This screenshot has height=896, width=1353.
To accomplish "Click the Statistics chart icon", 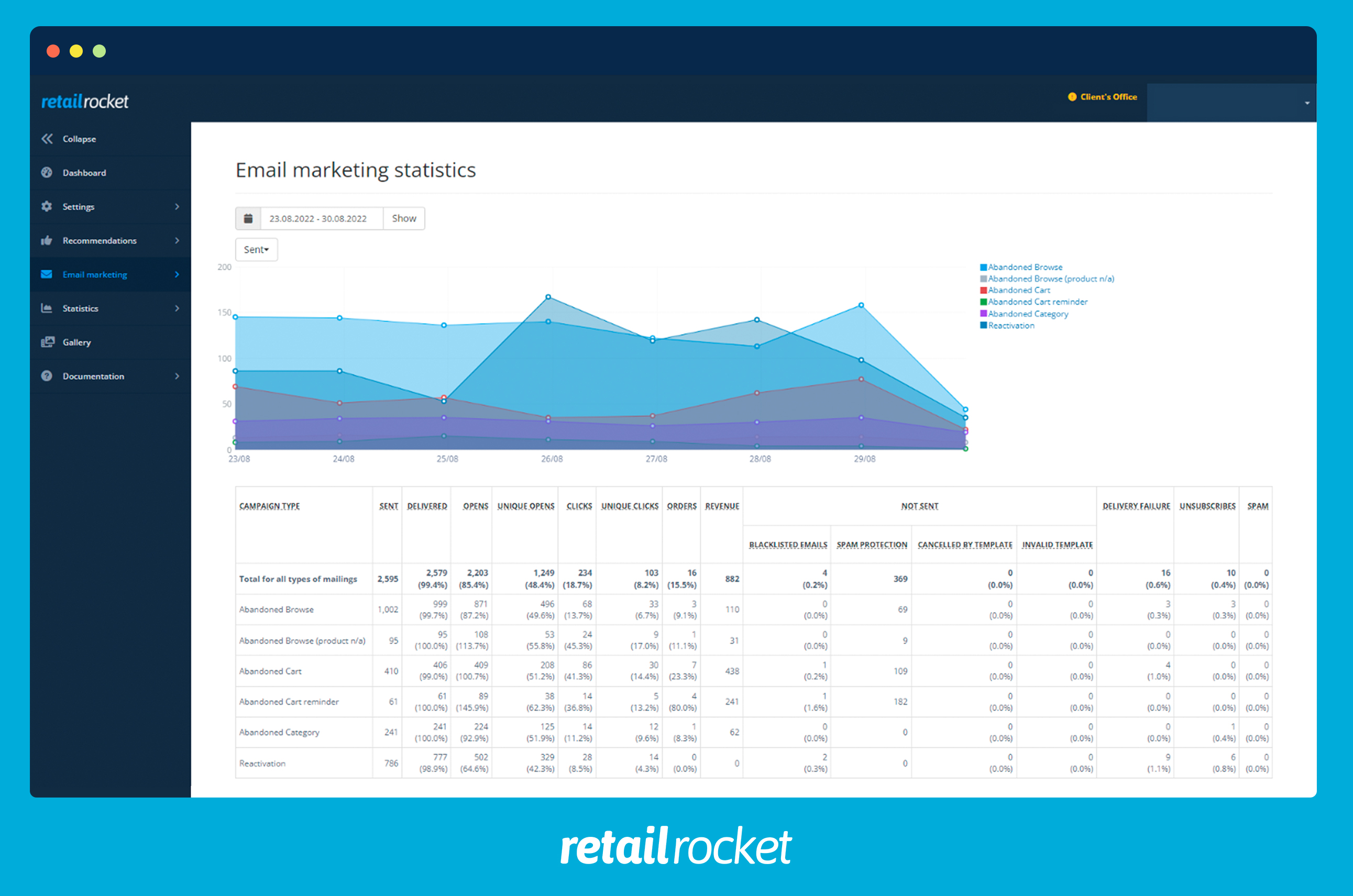I will click(47, 308).
